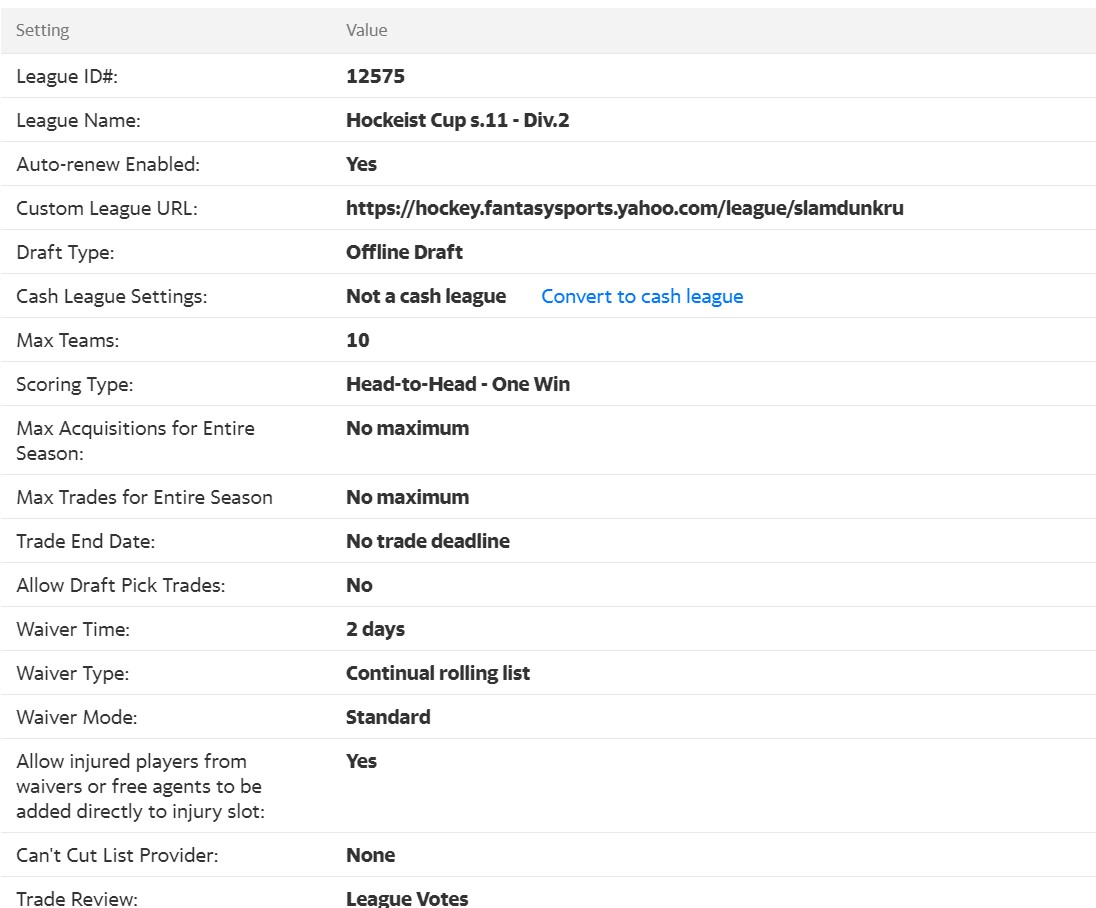
Task: Click the Max Trades for Entire Season label
Action: pyautogui.click(x=144, y=497)
